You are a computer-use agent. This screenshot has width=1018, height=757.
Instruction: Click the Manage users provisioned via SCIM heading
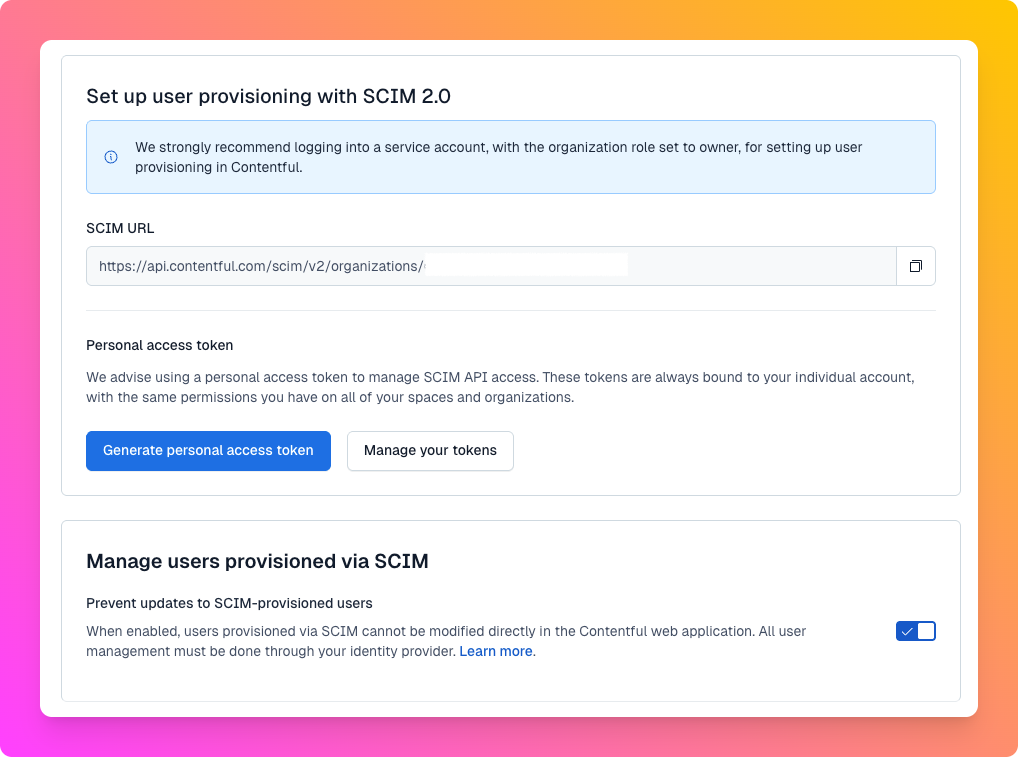coord(257,561)
